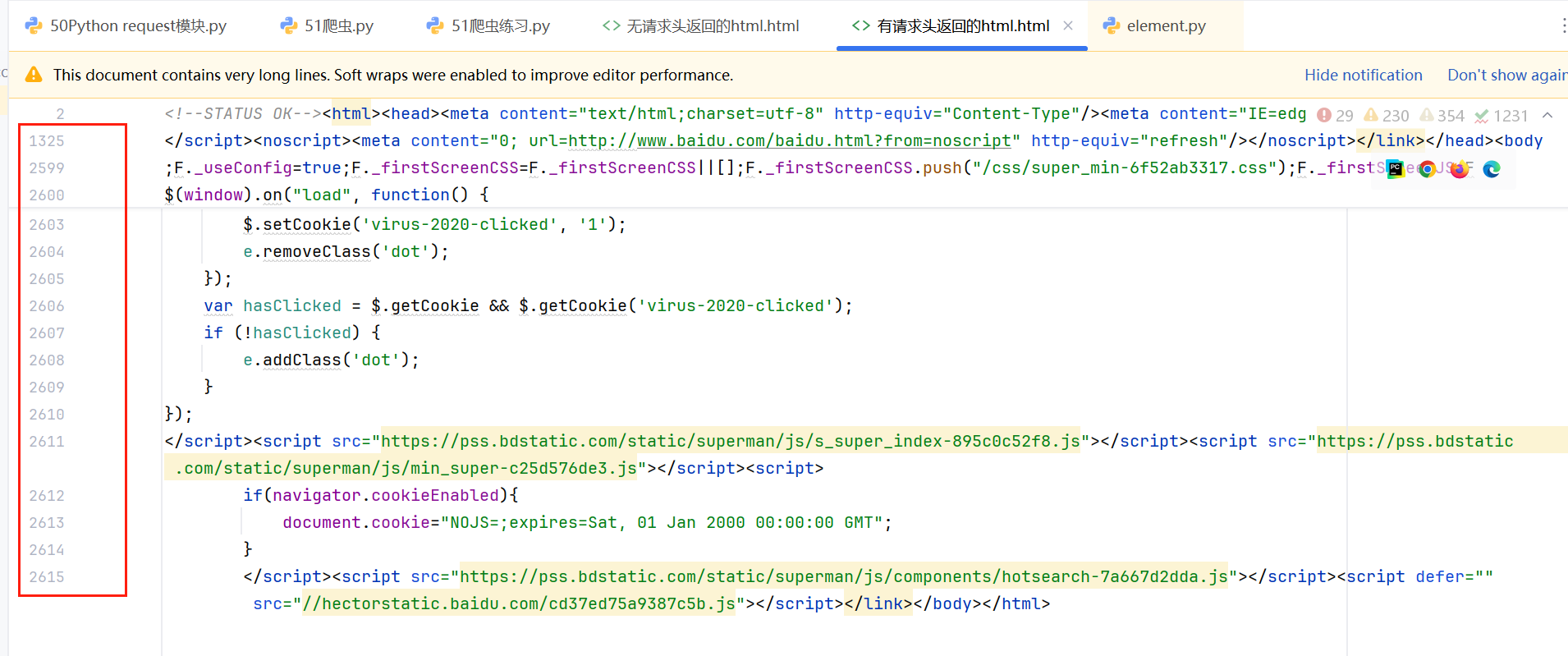The width and height of the screenshot is (1568, 656).
Task: Click sticky line number 2599
Action: [47, 168]
